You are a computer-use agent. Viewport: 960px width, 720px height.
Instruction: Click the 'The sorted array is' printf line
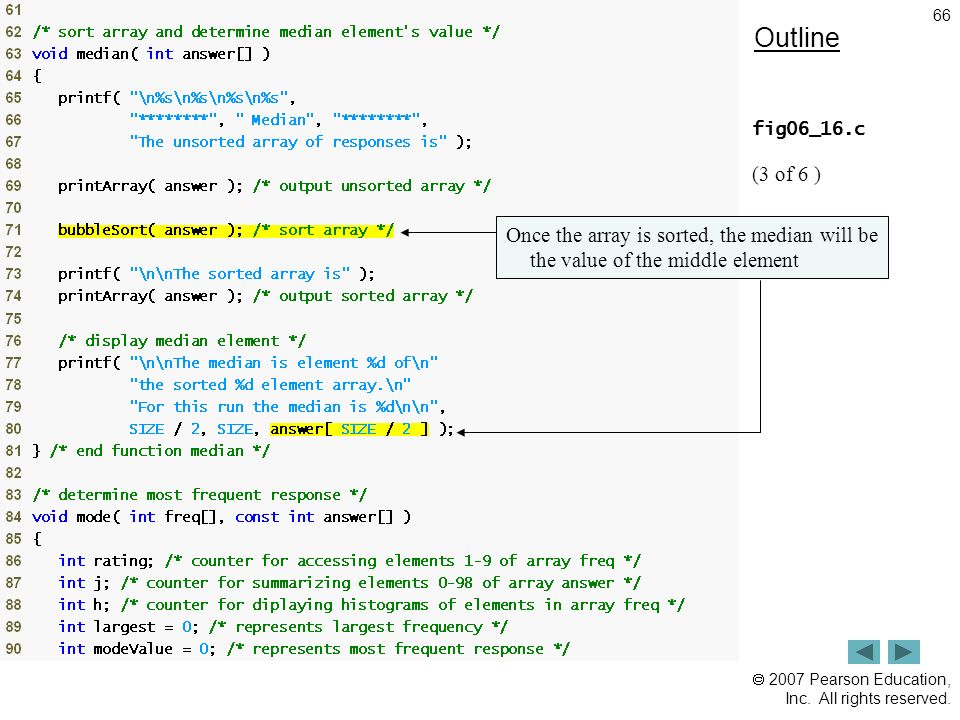coord(216,274)
